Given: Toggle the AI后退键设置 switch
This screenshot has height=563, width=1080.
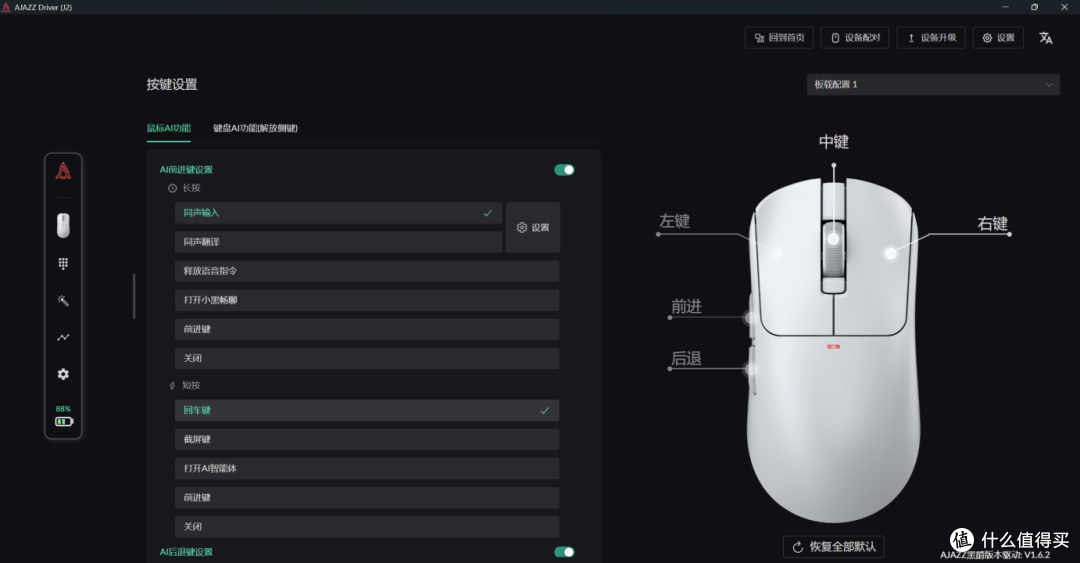Looking at the screenshot, I should 564,552.
